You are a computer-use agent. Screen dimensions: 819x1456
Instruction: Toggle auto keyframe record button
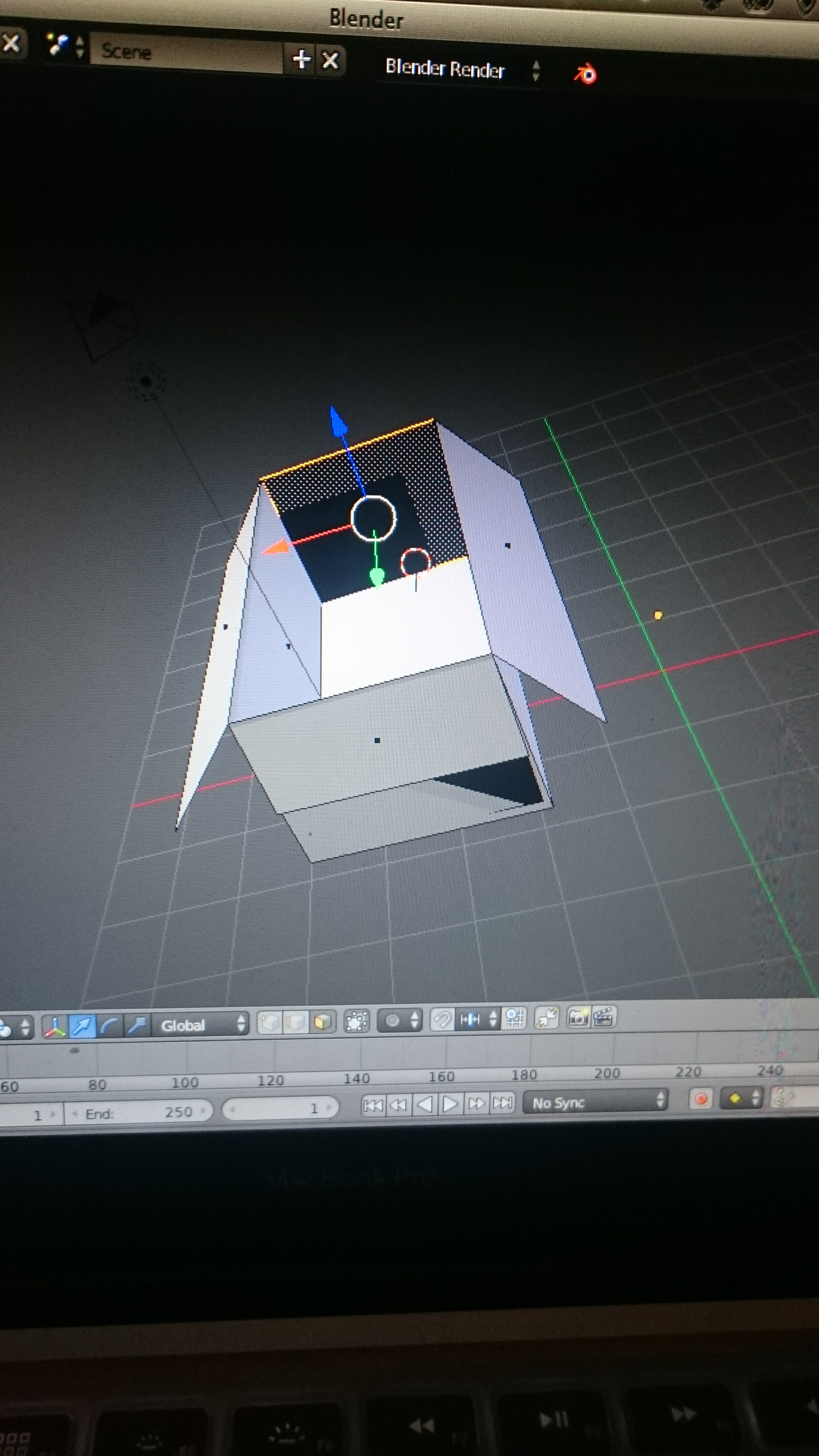(x=700, y=1099)
